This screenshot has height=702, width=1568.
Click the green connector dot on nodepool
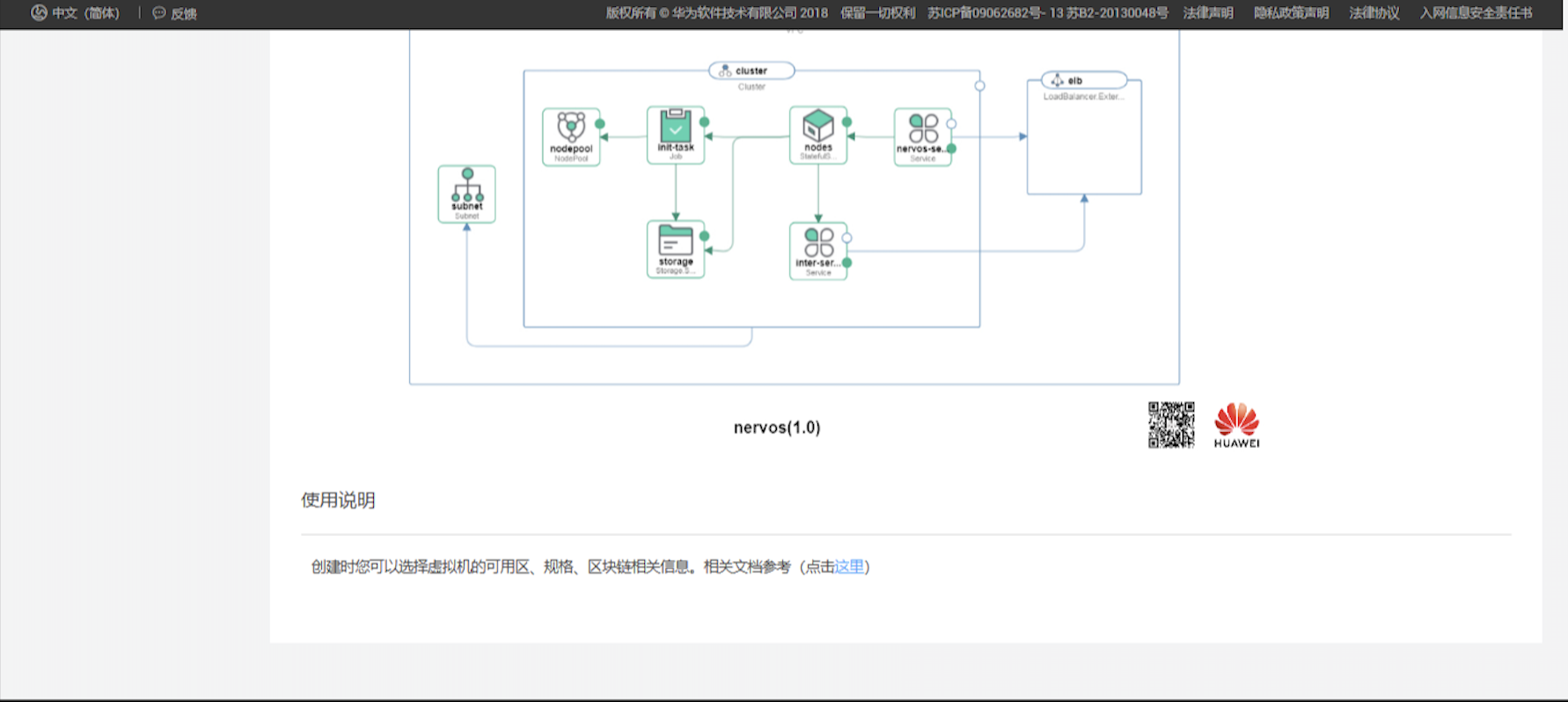(600, 124)
